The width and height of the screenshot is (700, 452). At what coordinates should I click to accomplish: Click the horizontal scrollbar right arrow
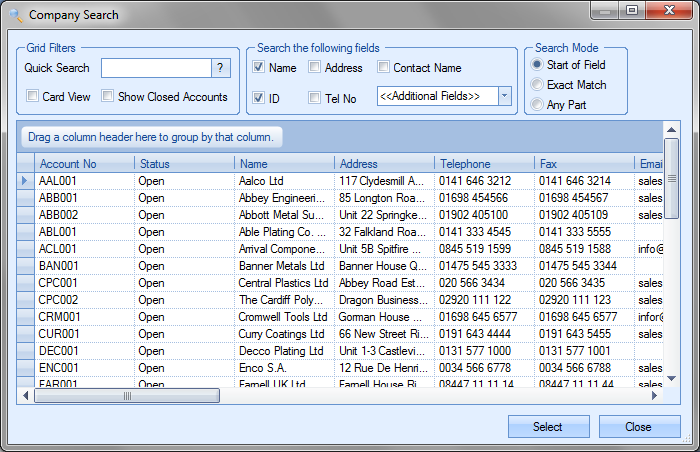(x=656, y=396)
